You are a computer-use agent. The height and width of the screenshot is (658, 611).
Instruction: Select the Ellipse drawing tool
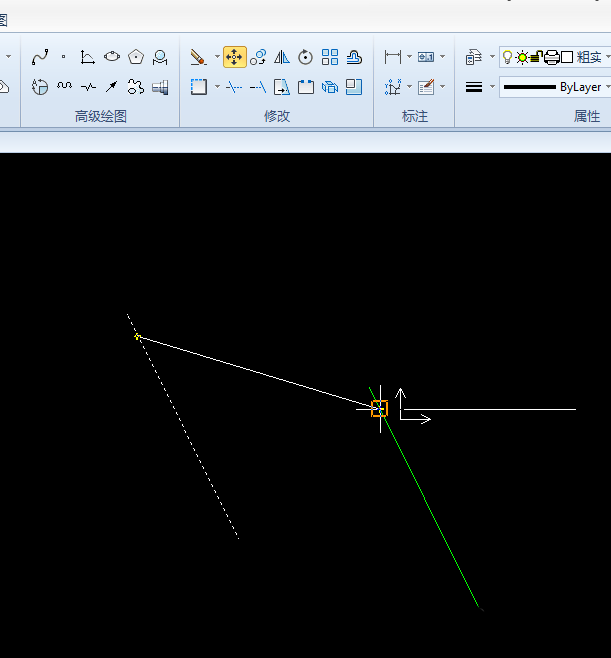pos(112,56)
